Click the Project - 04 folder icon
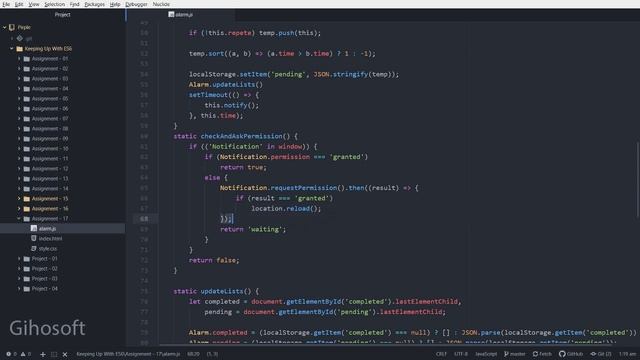Image resolution: width=640 pixels, height=360 pixels. pos(27,289)
